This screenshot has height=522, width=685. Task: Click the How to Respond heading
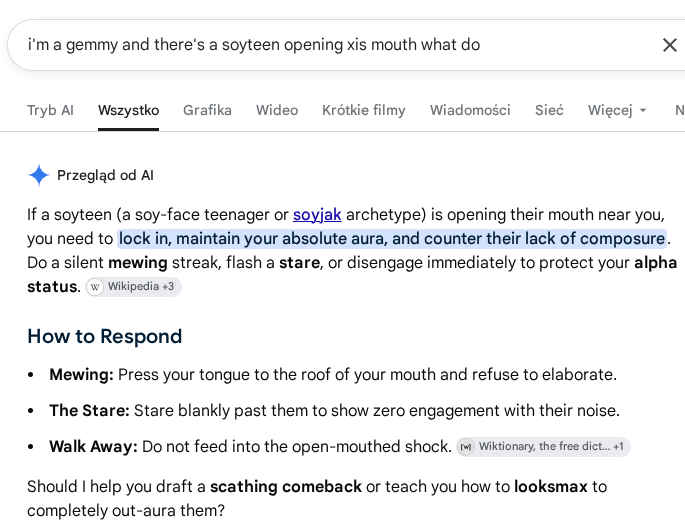pyautogui.click(x=104, y=336)
